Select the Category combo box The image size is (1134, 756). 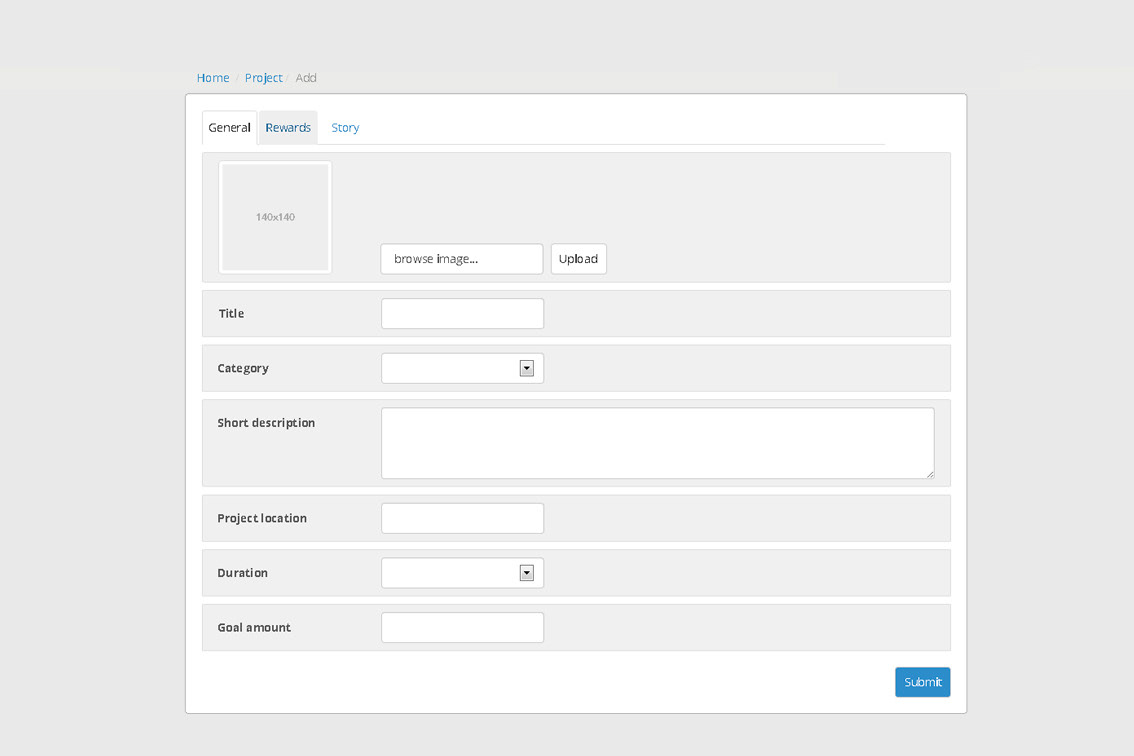[450, 369]
